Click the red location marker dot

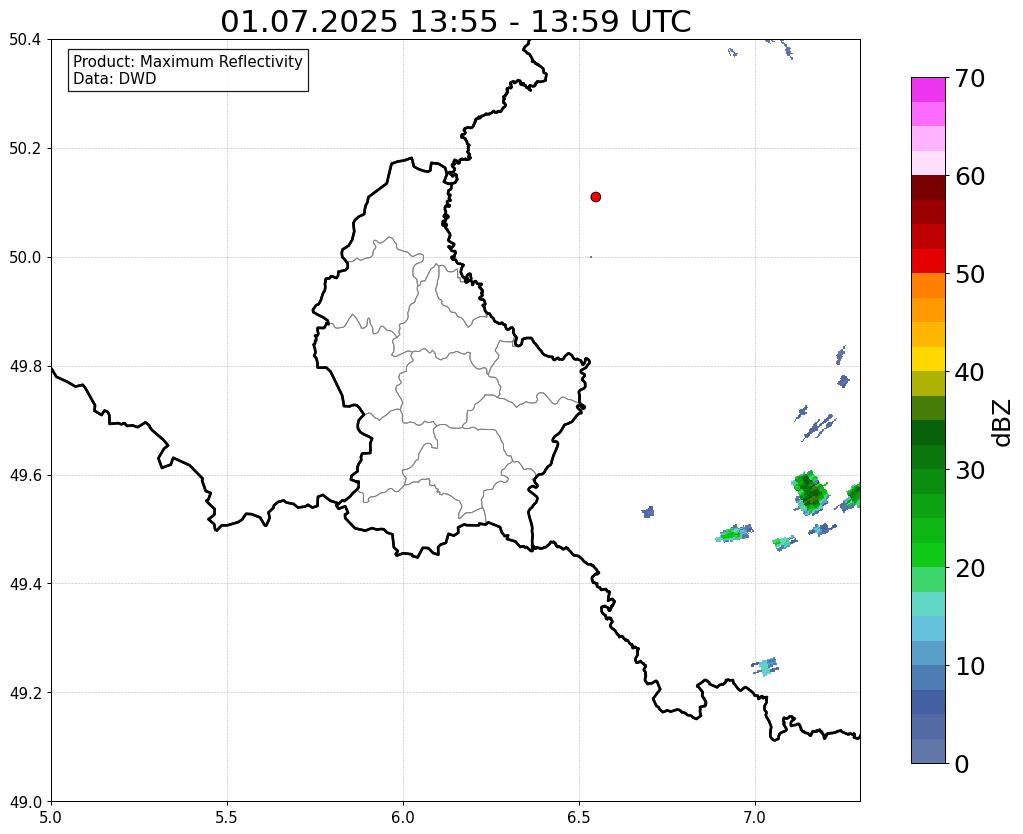pos(595,197)
